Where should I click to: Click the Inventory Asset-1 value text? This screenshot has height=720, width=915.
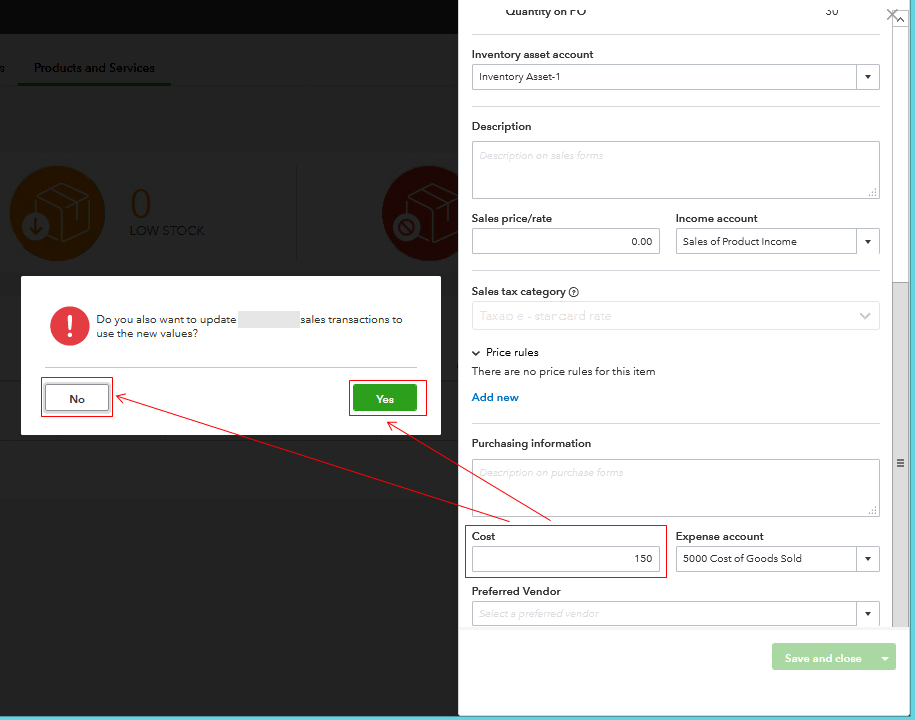pos(519,77)
